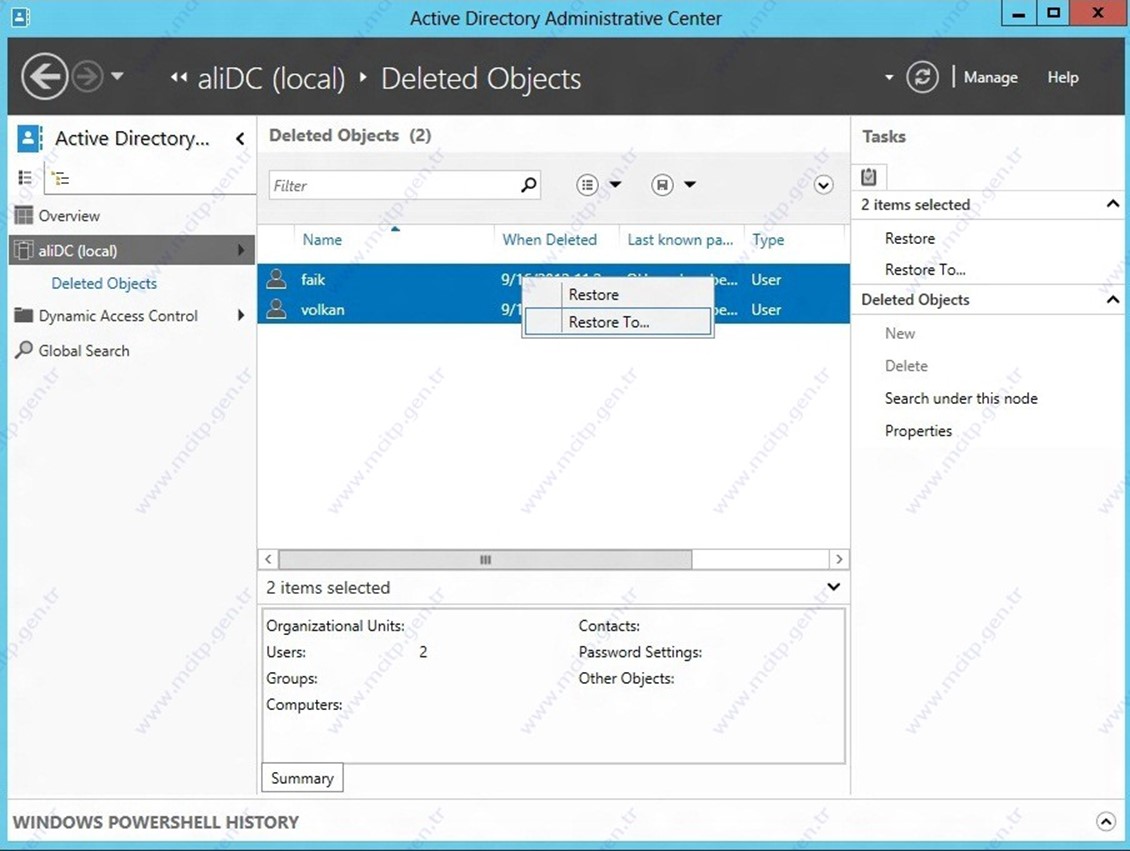Expand the Dynamic Access Control arrow
The image size is (1130, 851).
pos(241,315)
